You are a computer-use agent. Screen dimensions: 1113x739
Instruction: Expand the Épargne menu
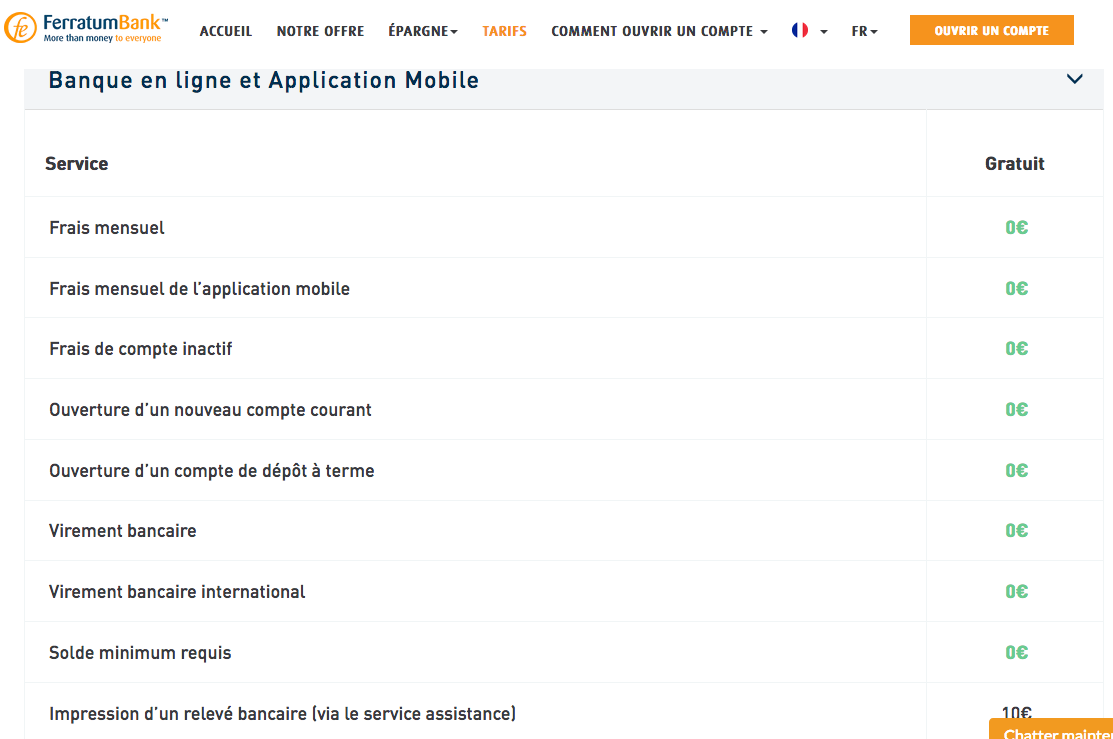coord(423,31)
